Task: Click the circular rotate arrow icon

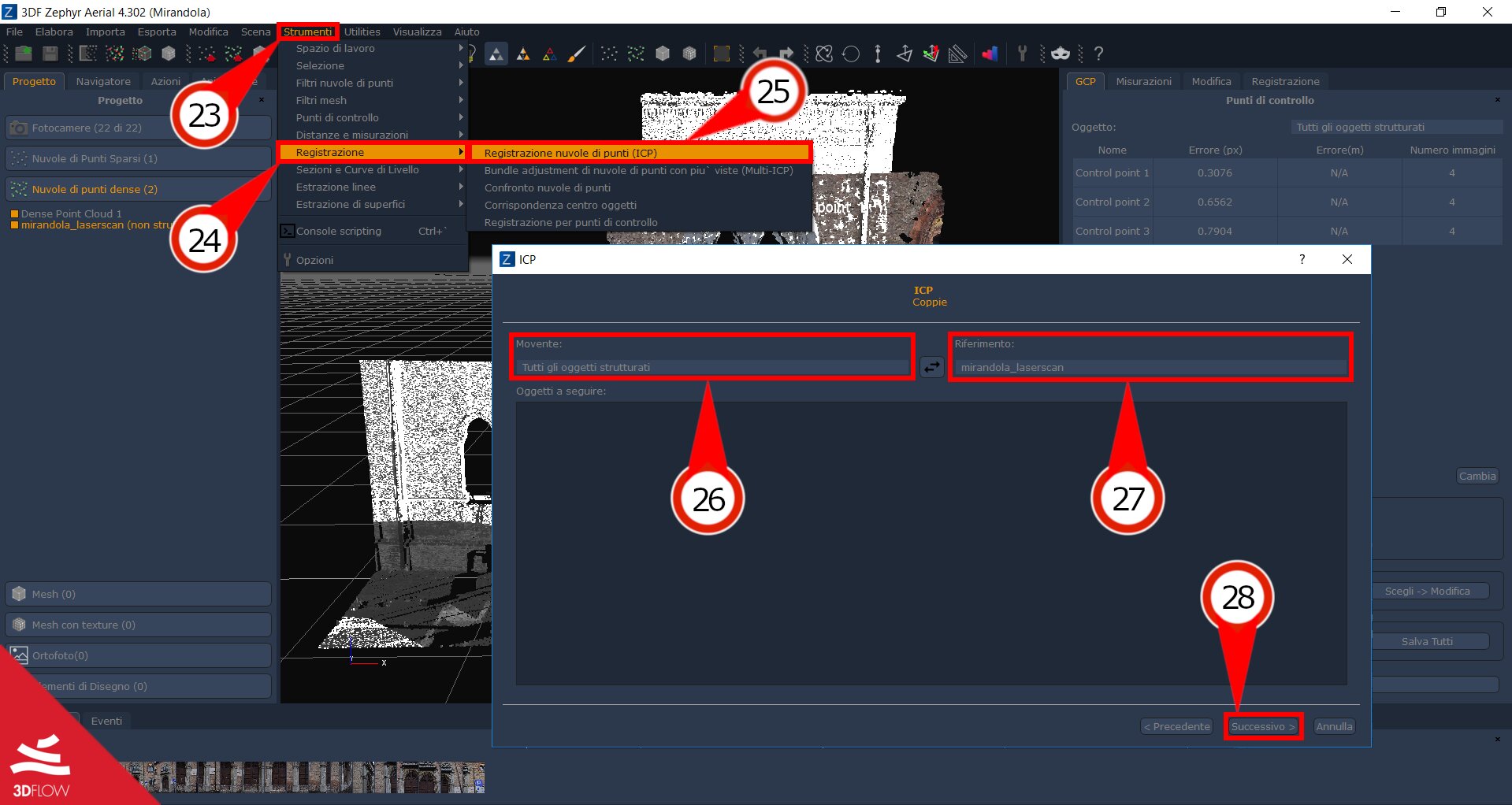Action: pyautogui.click(x=851, y=54)
